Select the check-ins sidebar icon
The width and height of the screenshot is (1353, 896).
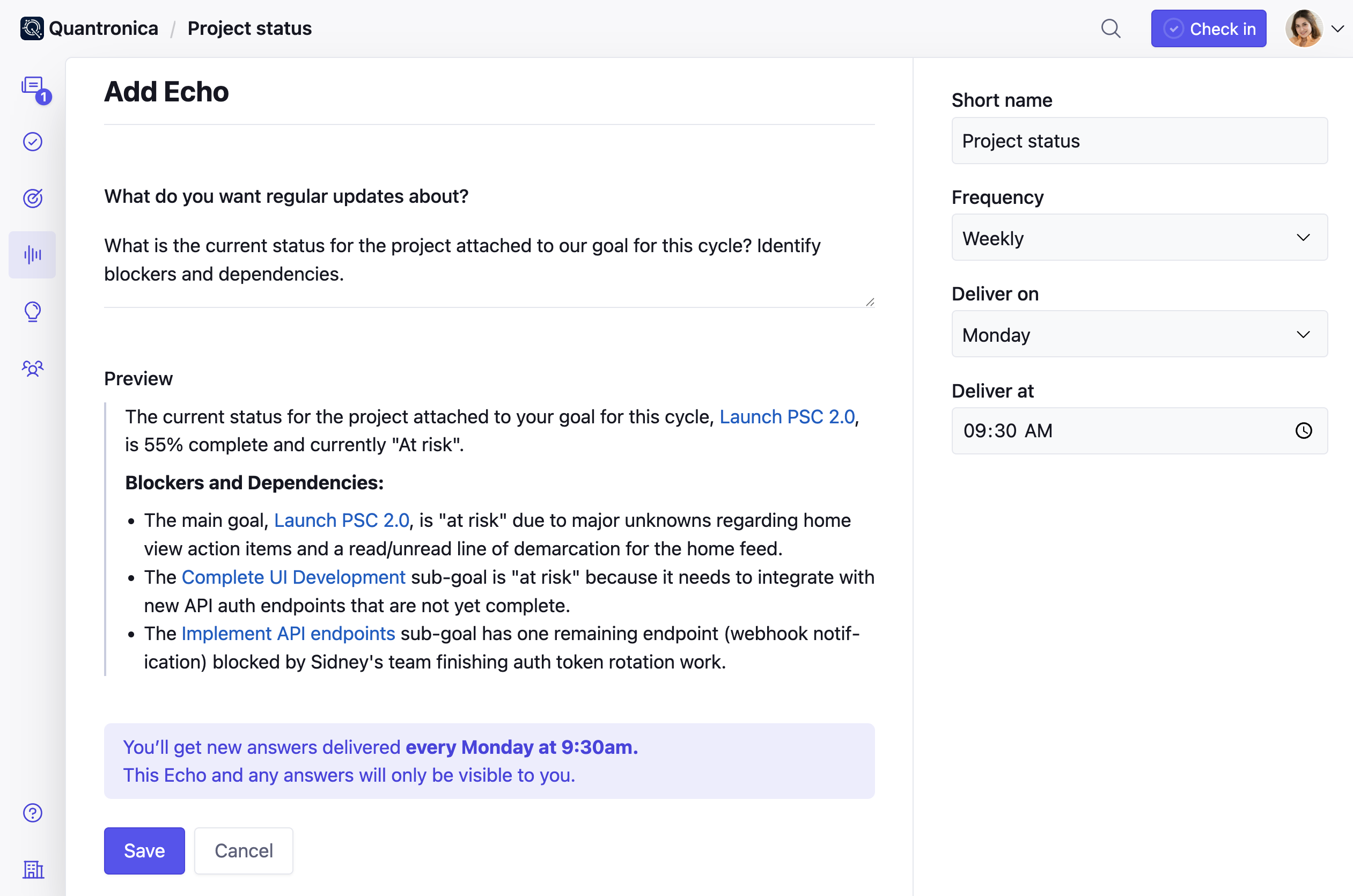pos(33,142)
